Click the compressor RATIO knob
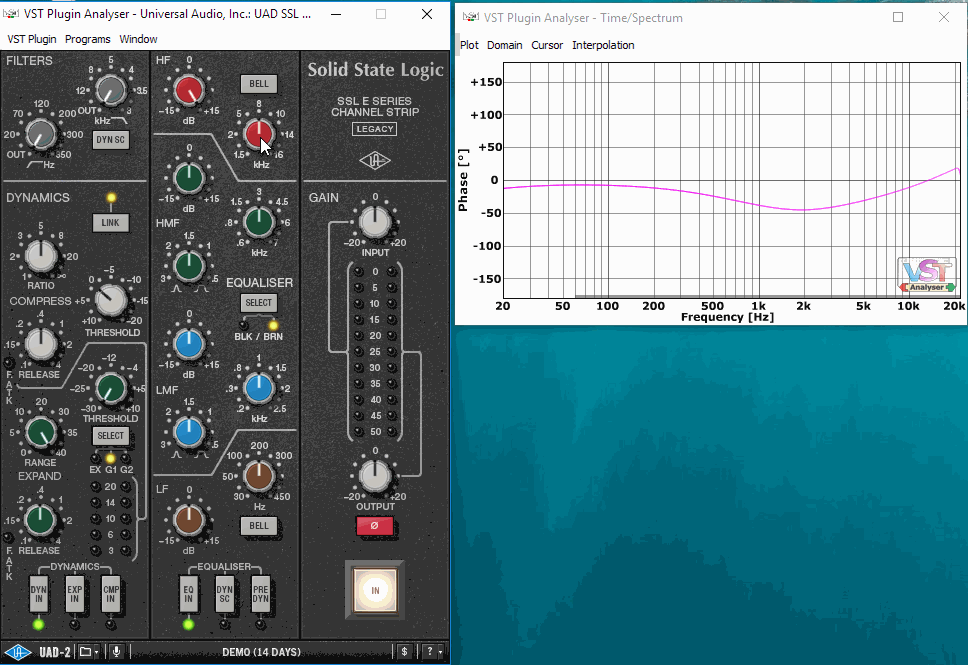 click(x=41, y=256)
